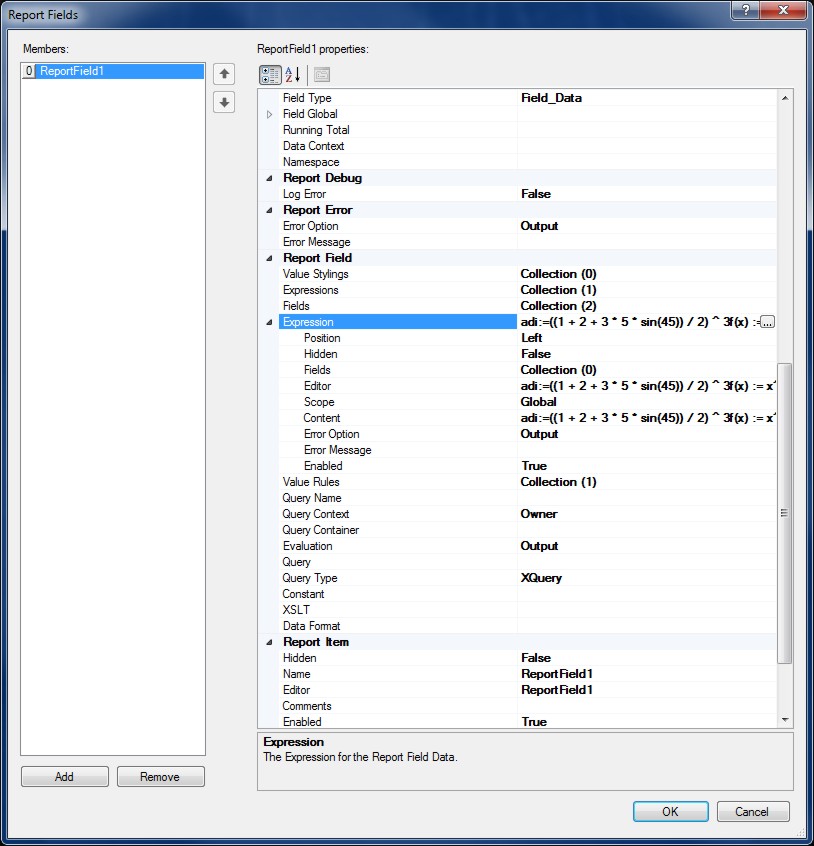Open the Property Pages toolbar icon
The width and height of the screenshot is (814, 846).
(x=322, y=75)
